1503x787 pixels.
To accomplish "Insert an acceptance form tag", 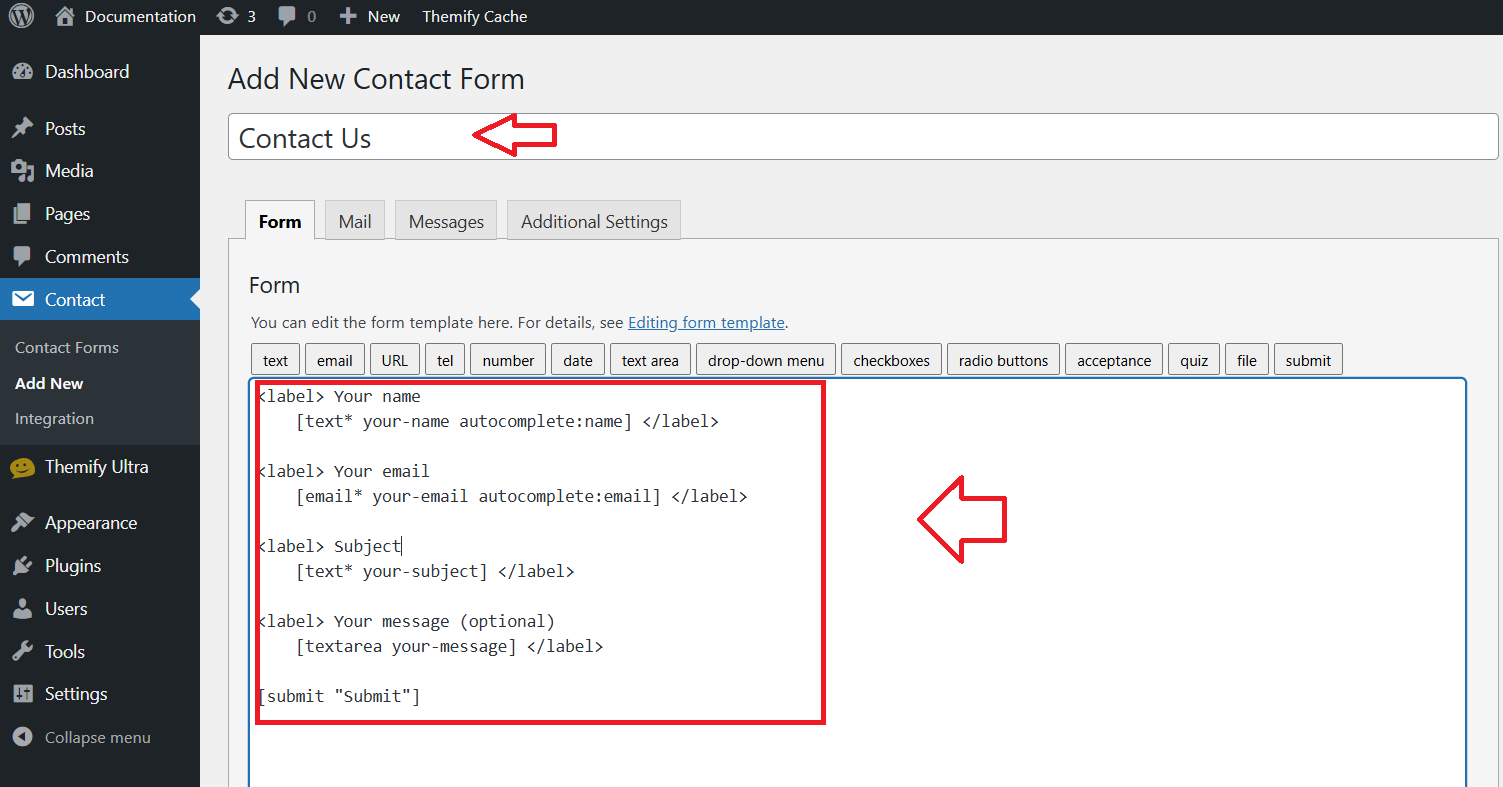I will [x=1113, y=359].
